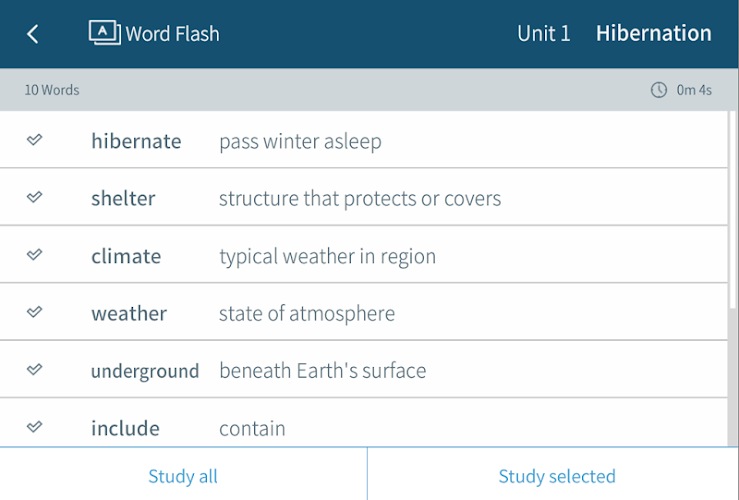
Task: Click the Word Flash flashcard icon
Action: click(x=104, y=32)
